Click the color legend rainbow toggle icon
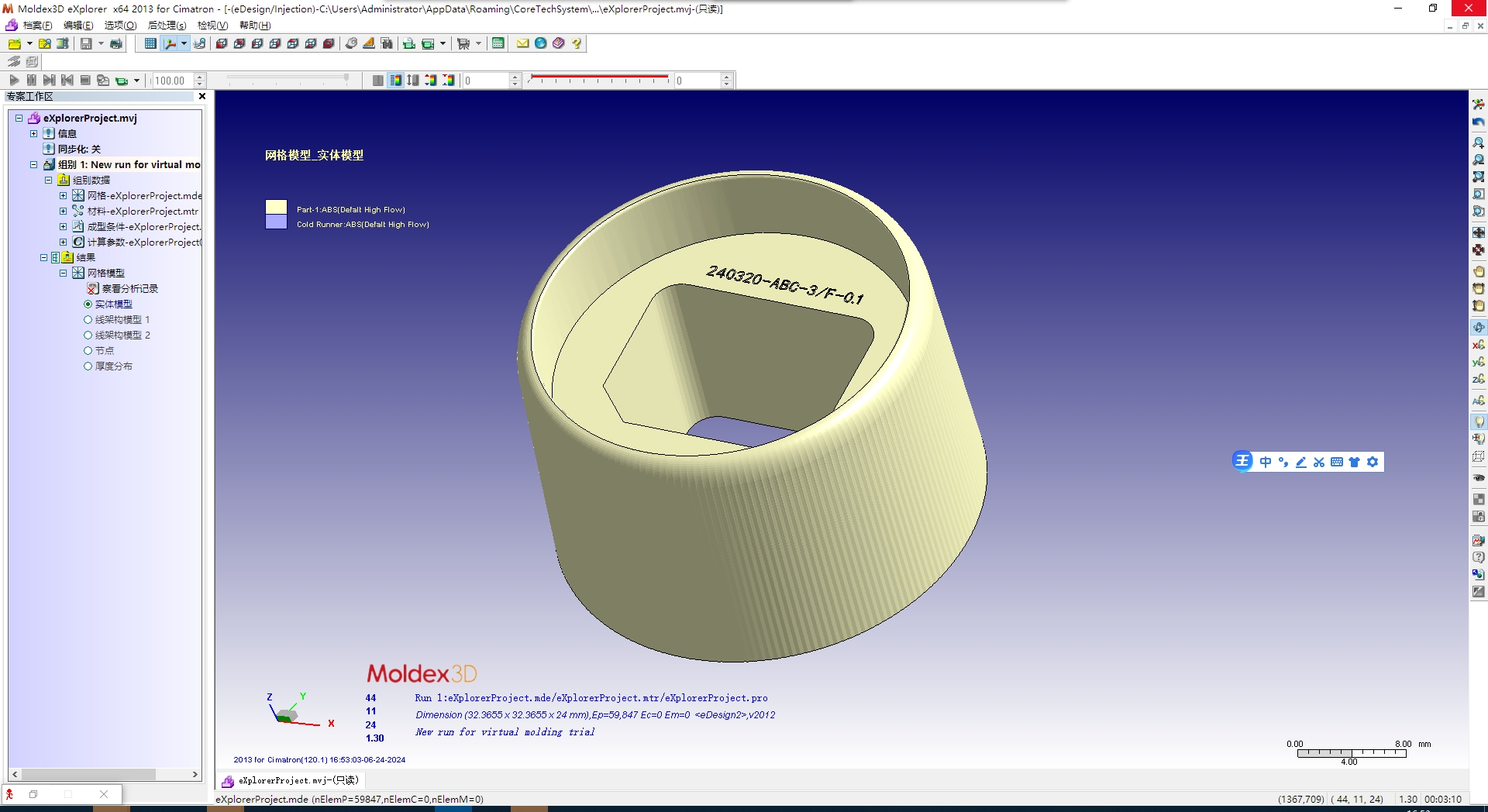 [396, 81]
